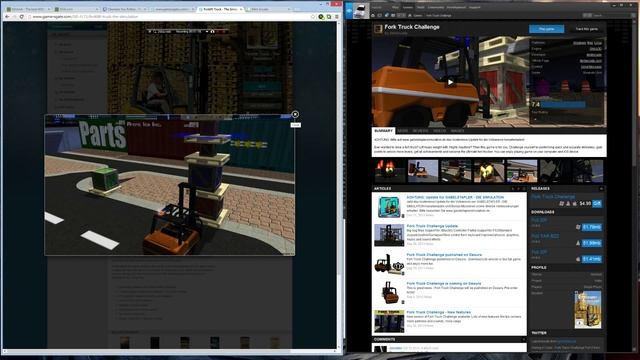
Task: Open the coming on Desura article link
Action: 444,283
